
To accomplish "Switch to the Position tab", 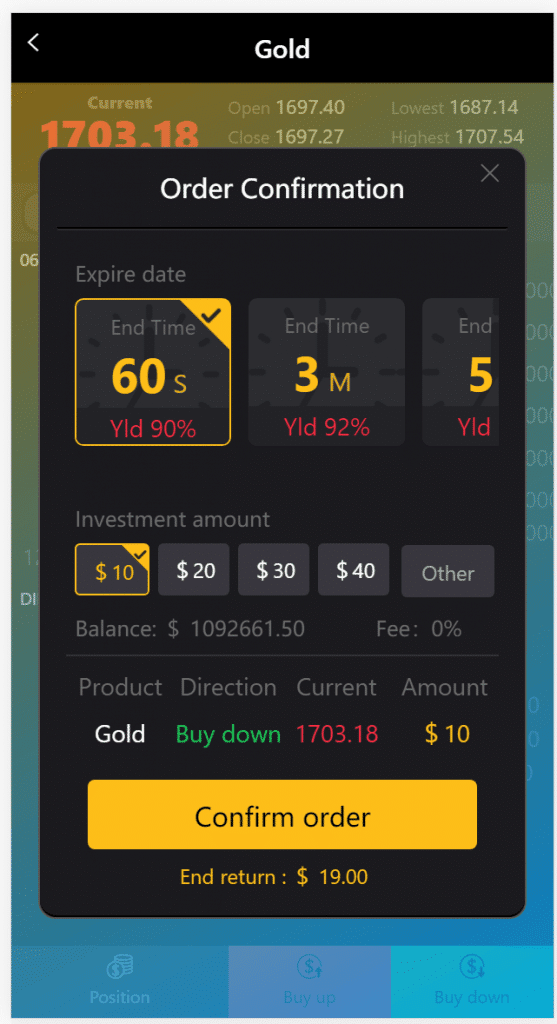I will pyautogui.click(x=119, y=982).
